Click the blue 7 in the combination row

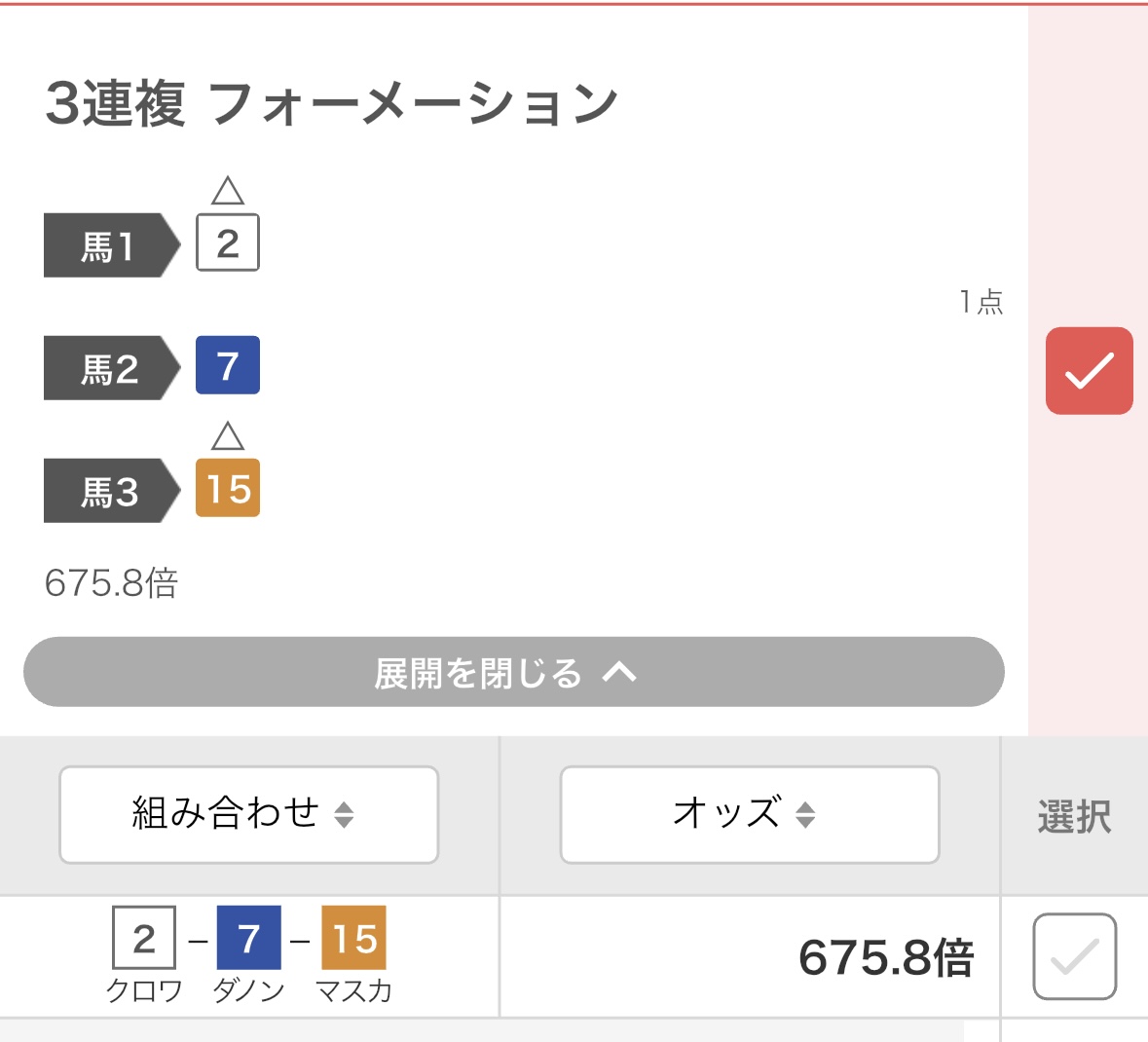(x=248, y=938)
